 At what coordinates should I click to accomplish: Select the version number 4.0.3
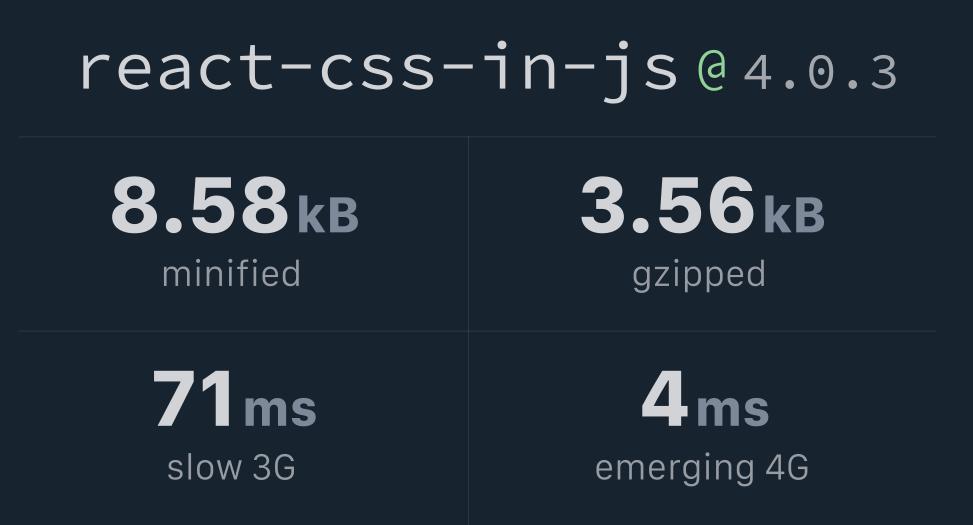point(820,73)
